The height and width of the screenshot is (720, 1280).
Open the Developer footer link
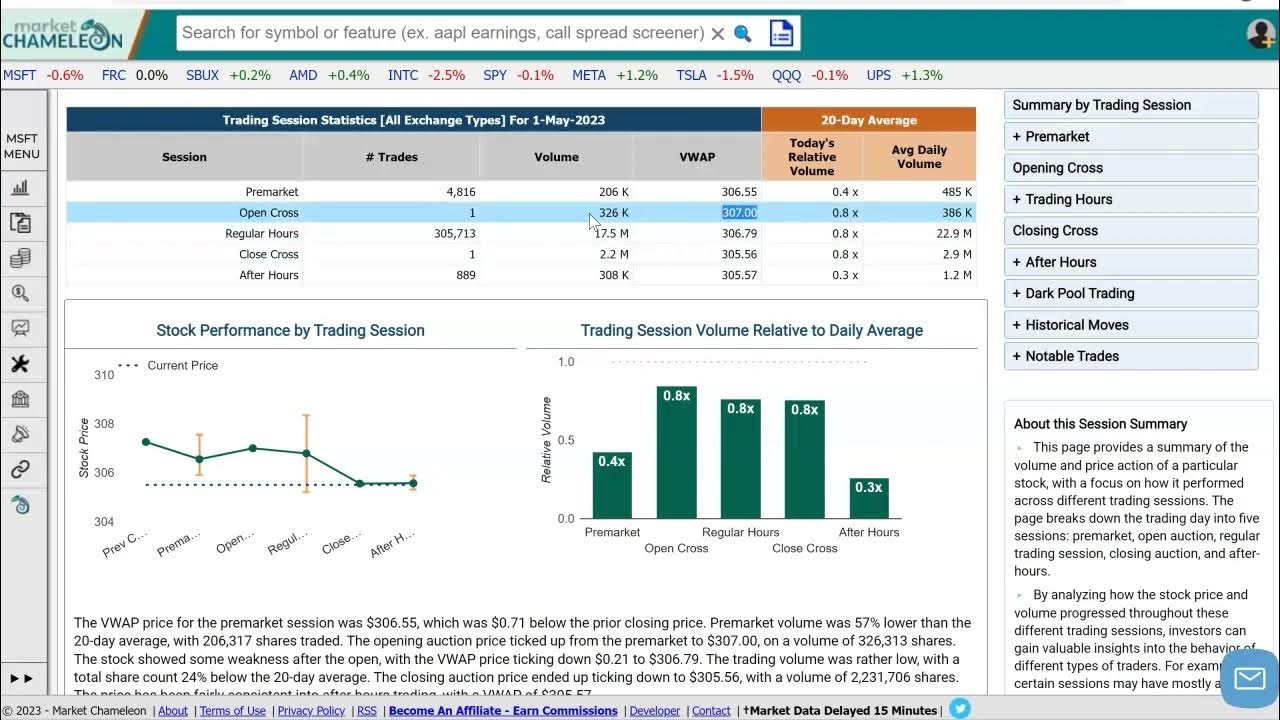tap(654, 711)
